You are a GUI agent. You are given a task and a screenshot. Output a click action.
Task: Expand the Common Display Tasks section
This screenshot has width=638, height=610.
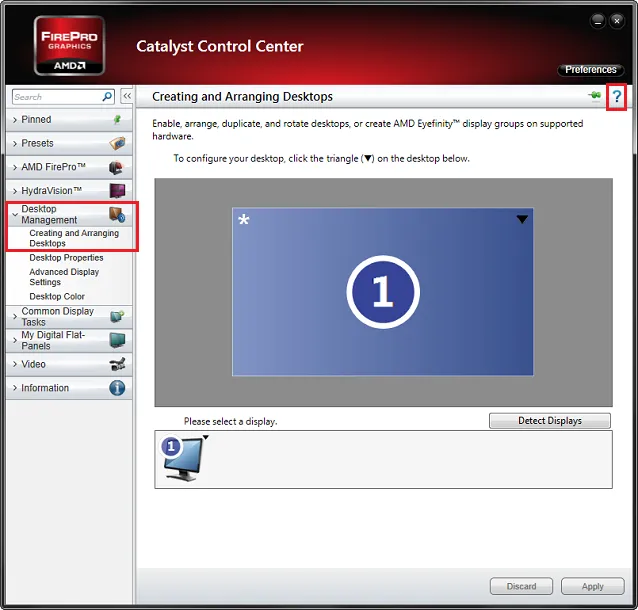pyautogui.click(x=57, y=316)
